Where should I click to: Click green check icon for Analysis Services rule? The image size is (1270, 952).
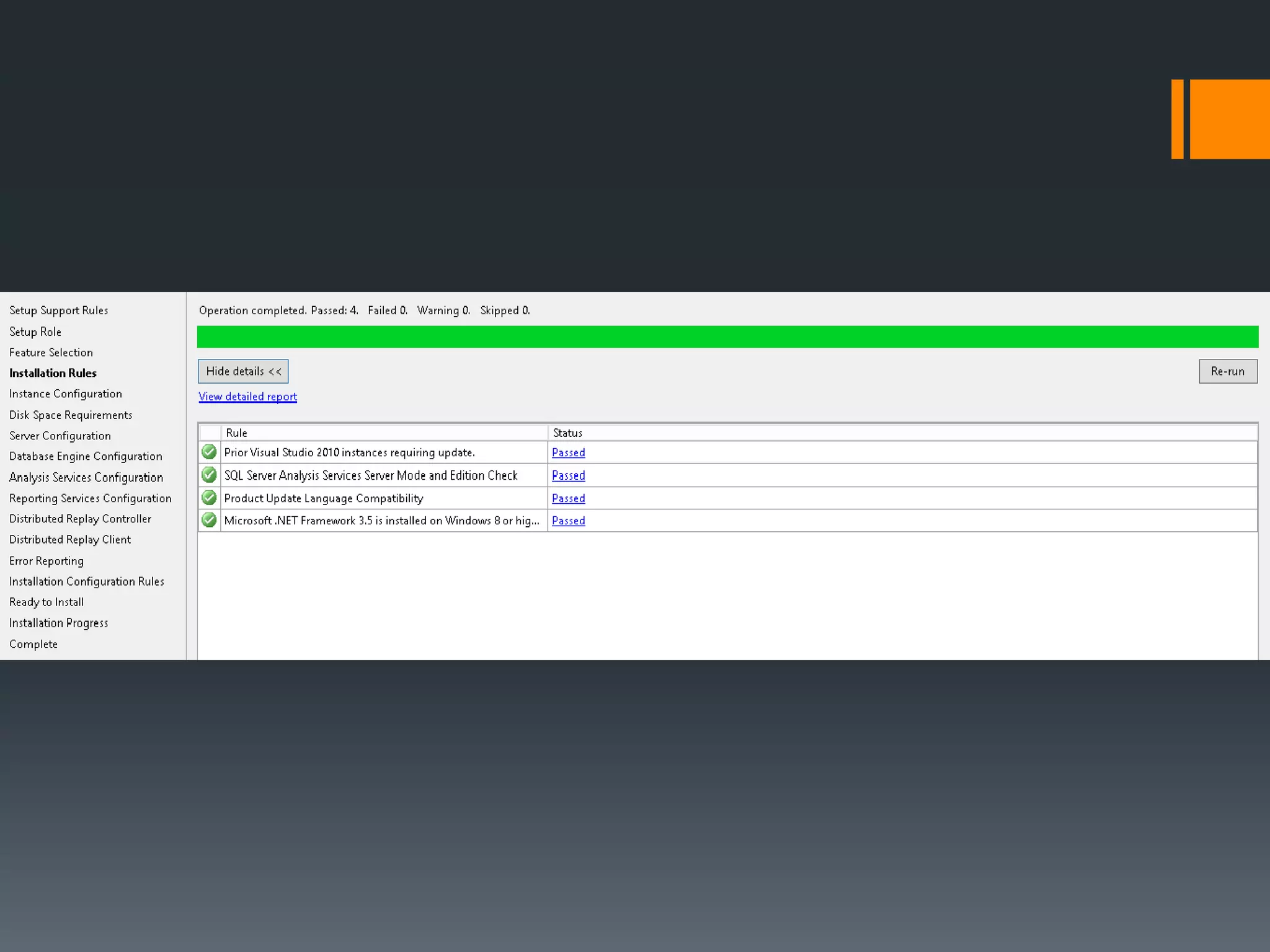209,475
